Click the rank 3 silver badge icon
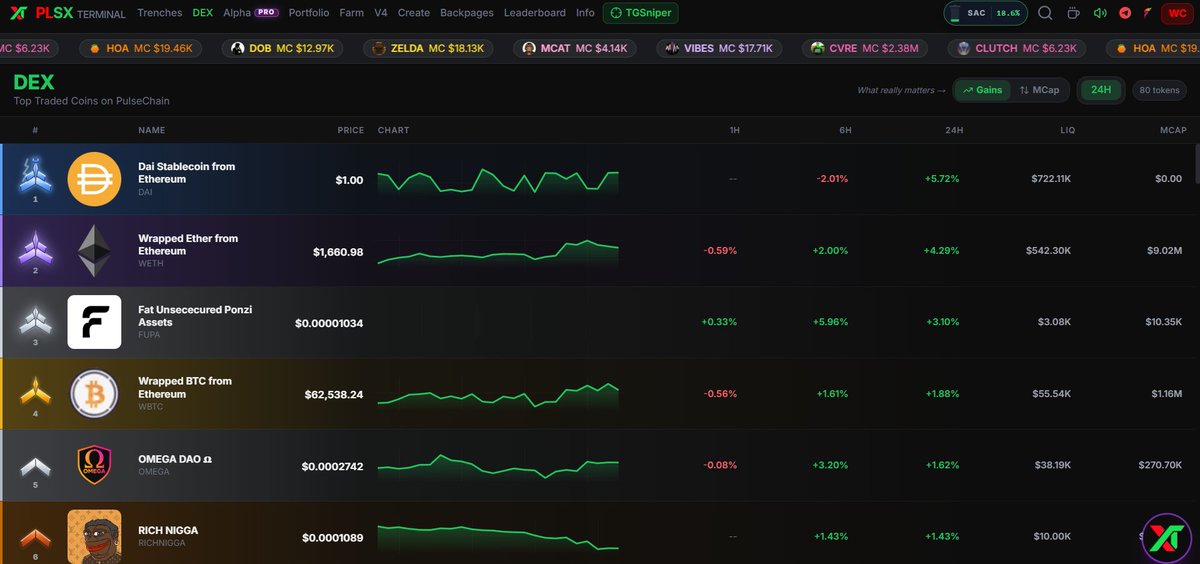1200x564 pixels. [x=35, y=319]
